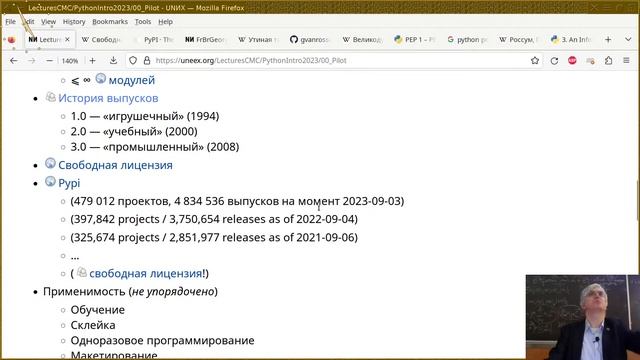
Task: Open the Tools menu
Action: (x=143, y=22)
